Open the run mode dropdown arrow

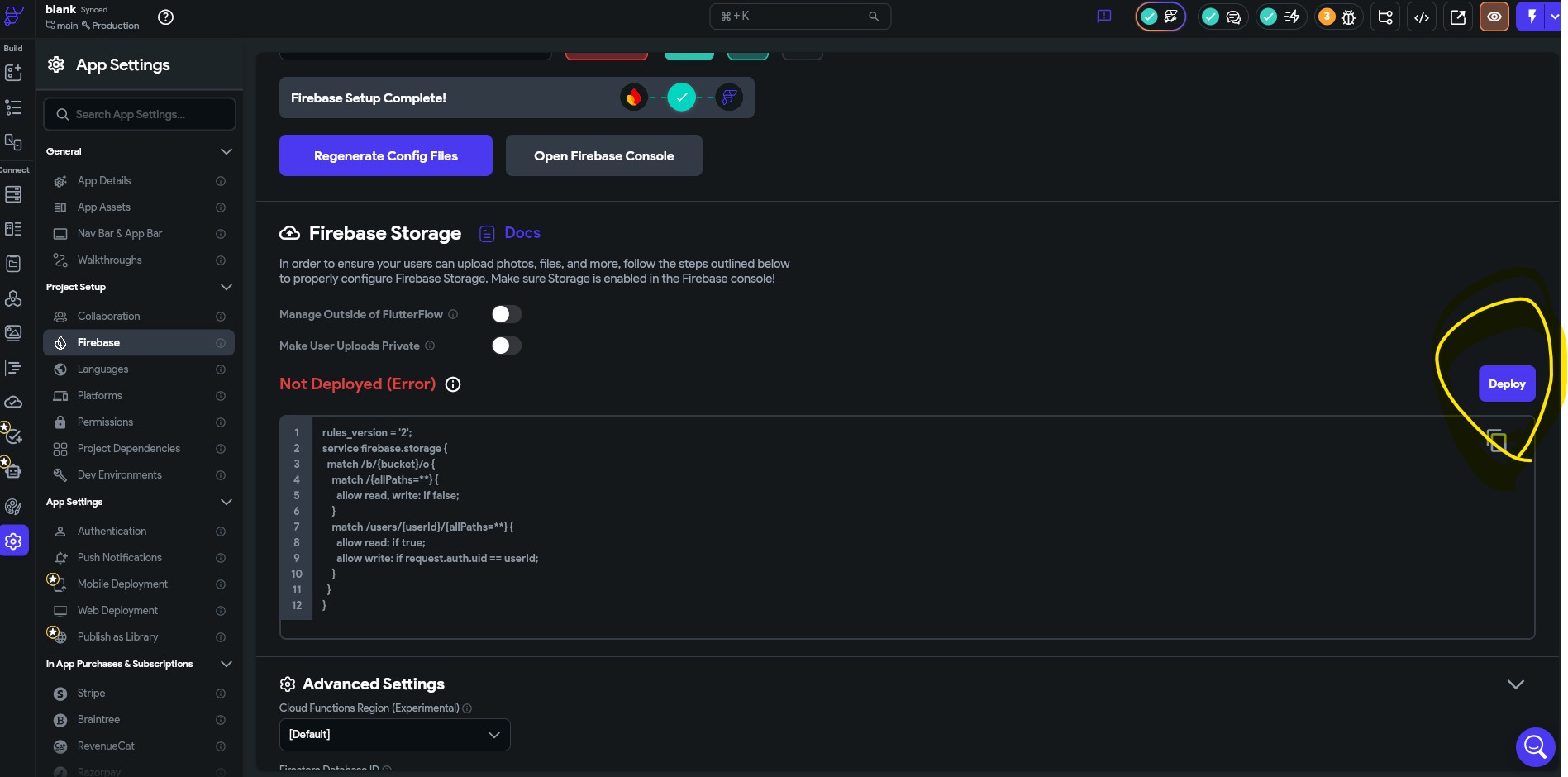point(1554,17)
